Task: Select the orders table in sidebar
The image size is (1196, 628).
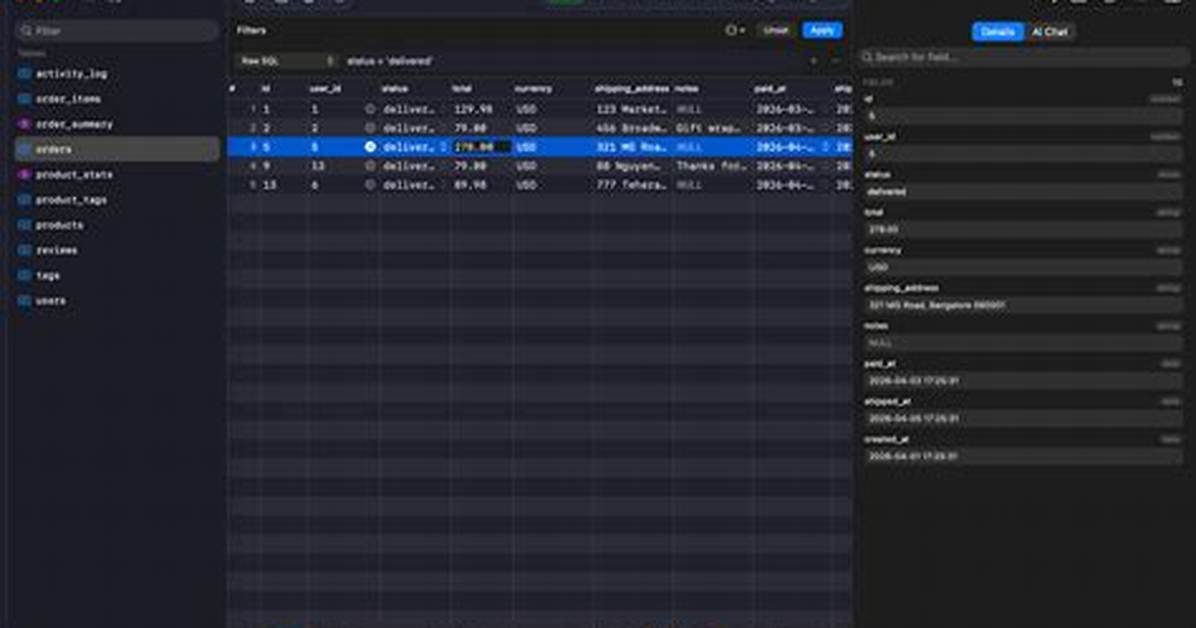Action: click(117, 150)
